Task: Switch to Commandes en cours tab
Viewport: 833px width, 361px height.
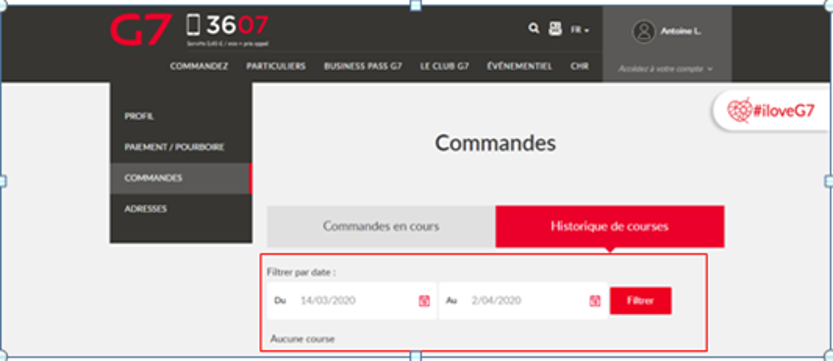Action: point(381,226)
